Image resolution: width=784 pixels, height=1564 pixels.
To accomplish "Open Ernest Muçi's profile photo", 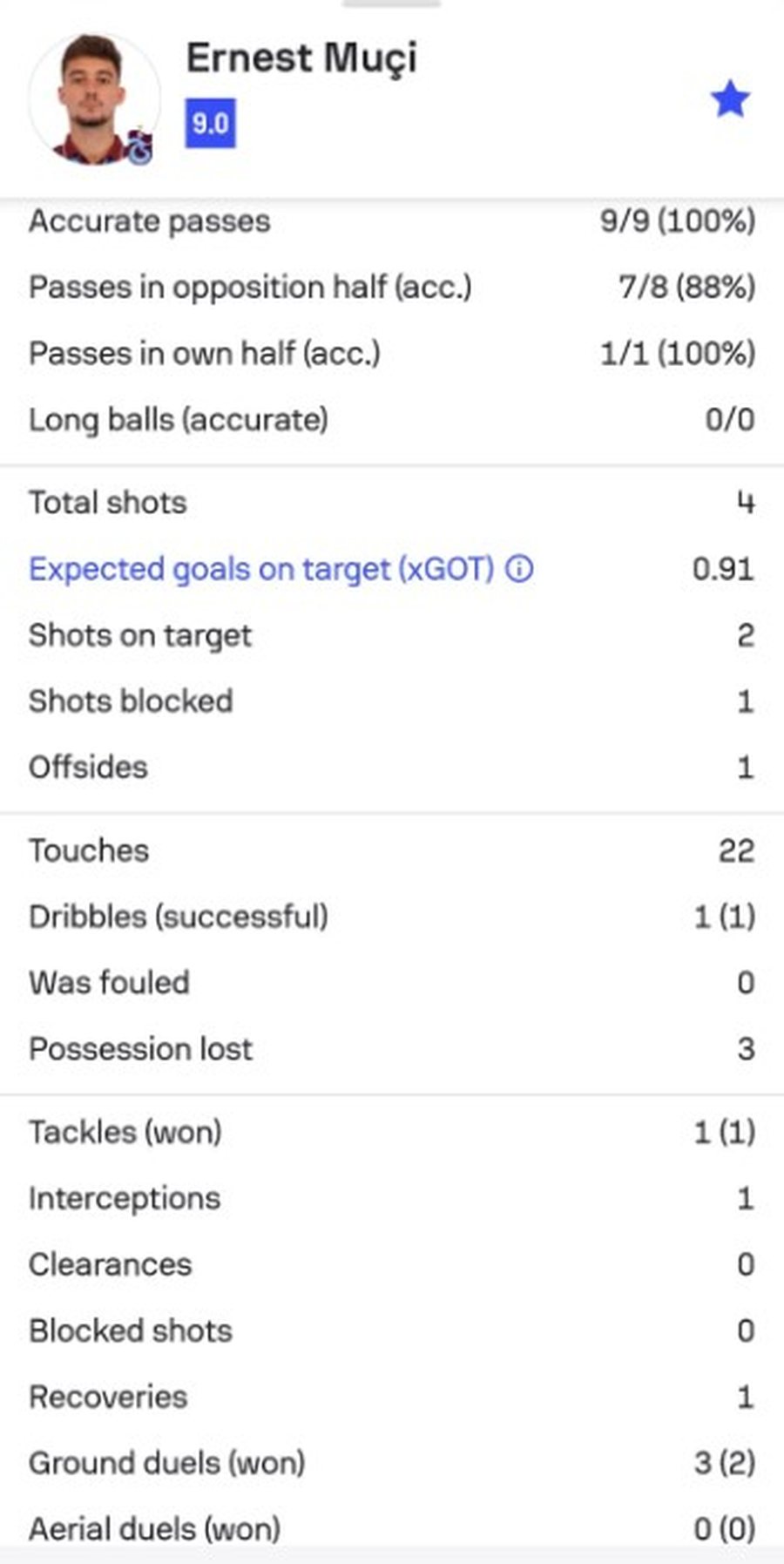I will [92, 98].
